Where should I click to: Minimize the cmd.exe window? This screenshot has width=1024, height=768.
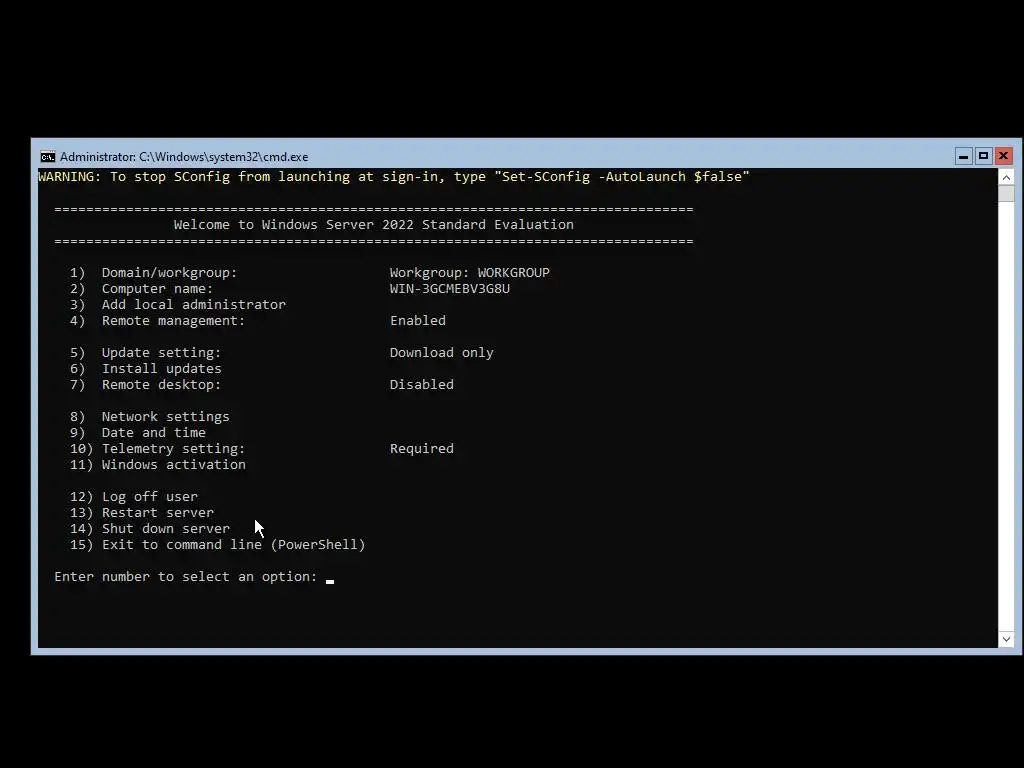point(963,156)
